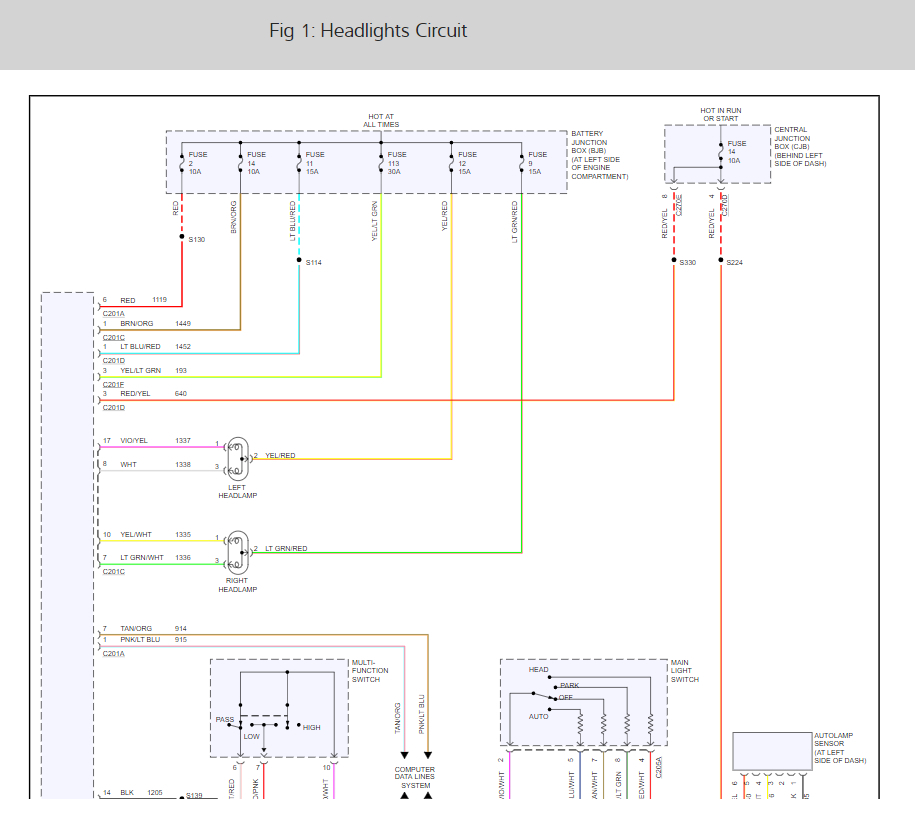This screenshot has width=915, height=816.
Task: Select the left headlamp connector symbol
Action: tap(238, 459)
